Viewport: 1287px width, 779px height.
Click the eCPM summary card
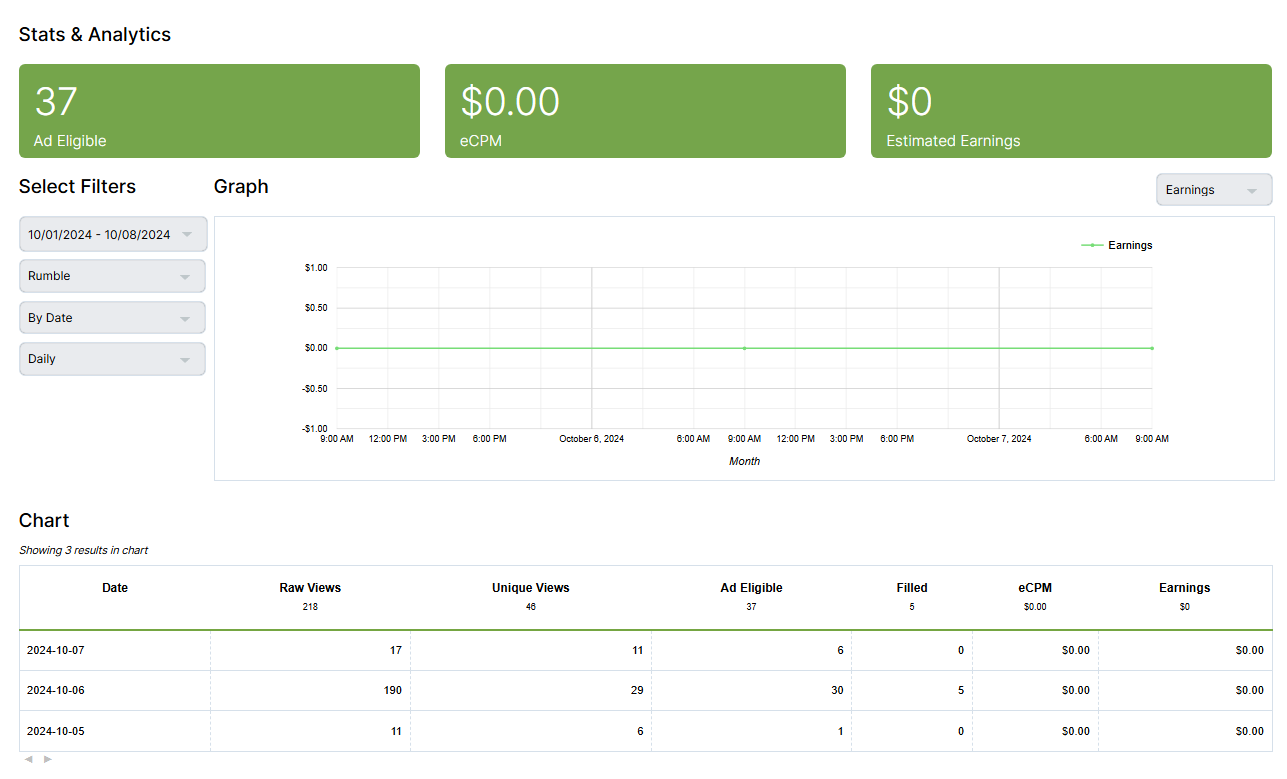[645, 111]
